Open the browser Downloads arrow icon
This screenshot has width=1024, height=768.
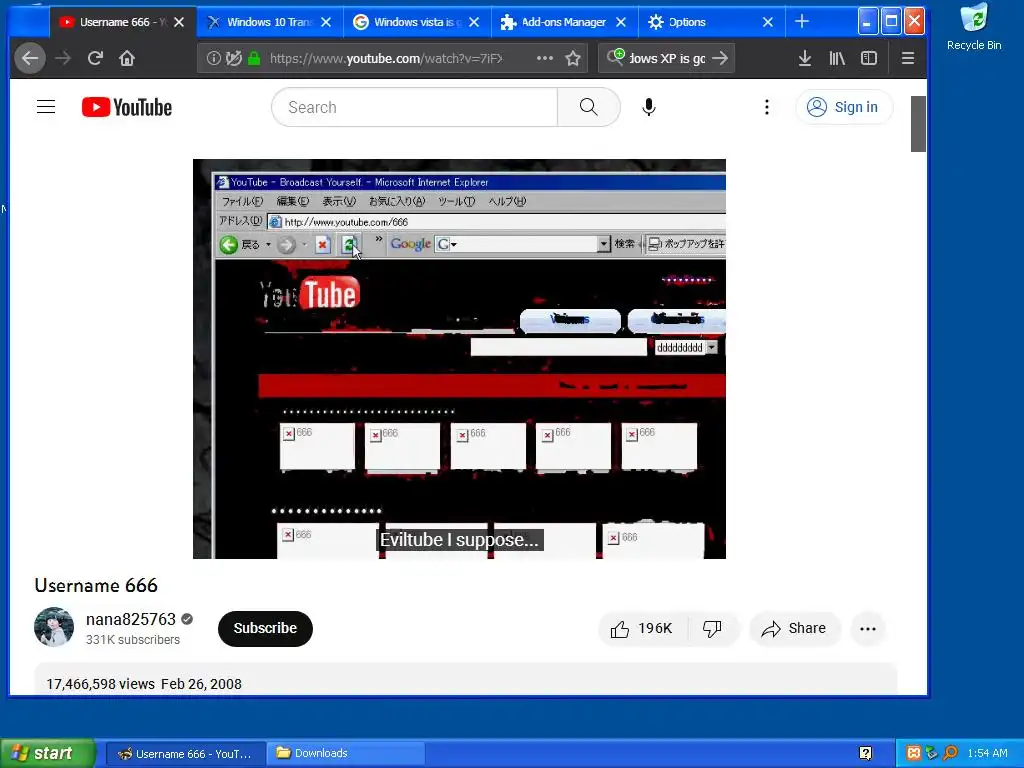(805, 59)
